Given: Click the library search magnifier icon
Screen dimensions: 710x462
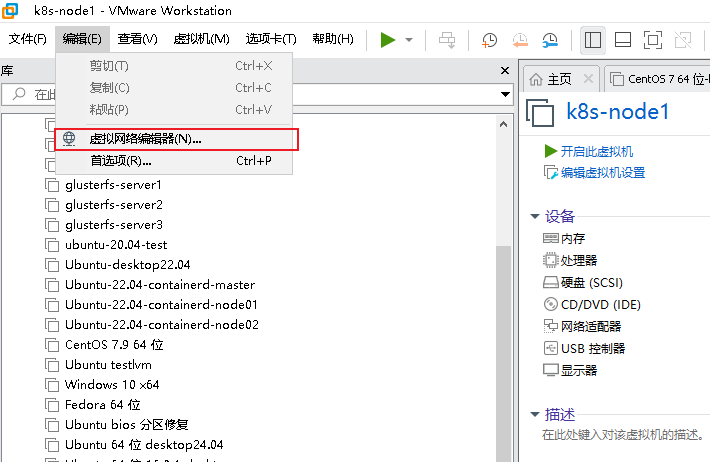Looking at the screenshot, I should click(19, 94).
